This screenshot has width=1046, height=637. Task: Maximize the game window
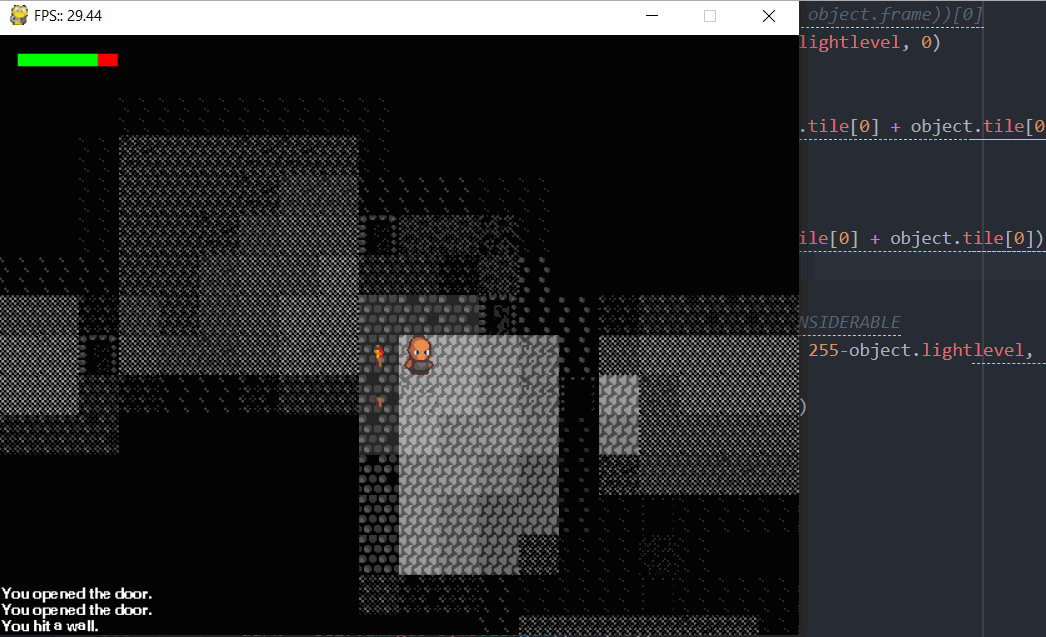[x=710, y=16]
